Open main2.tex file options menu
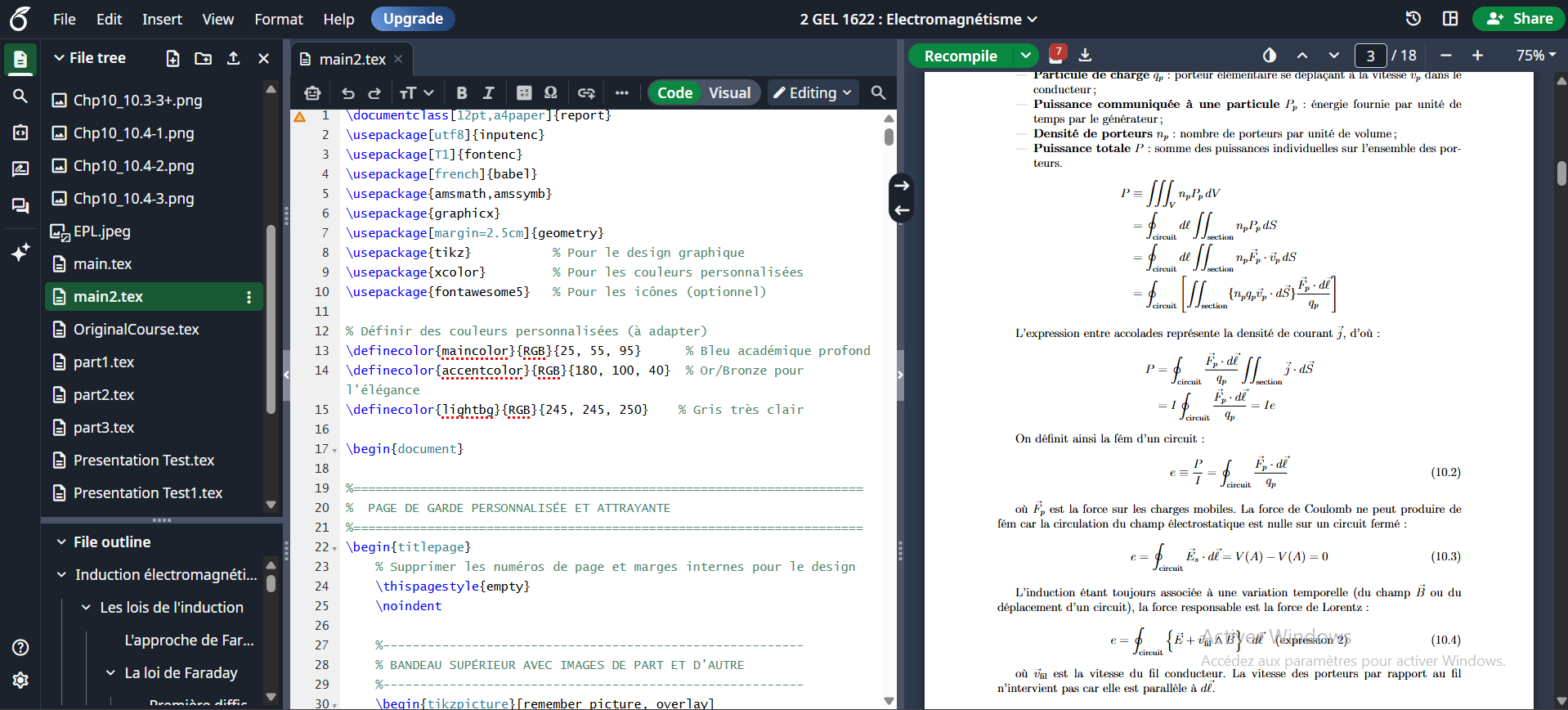 (249, 297)
